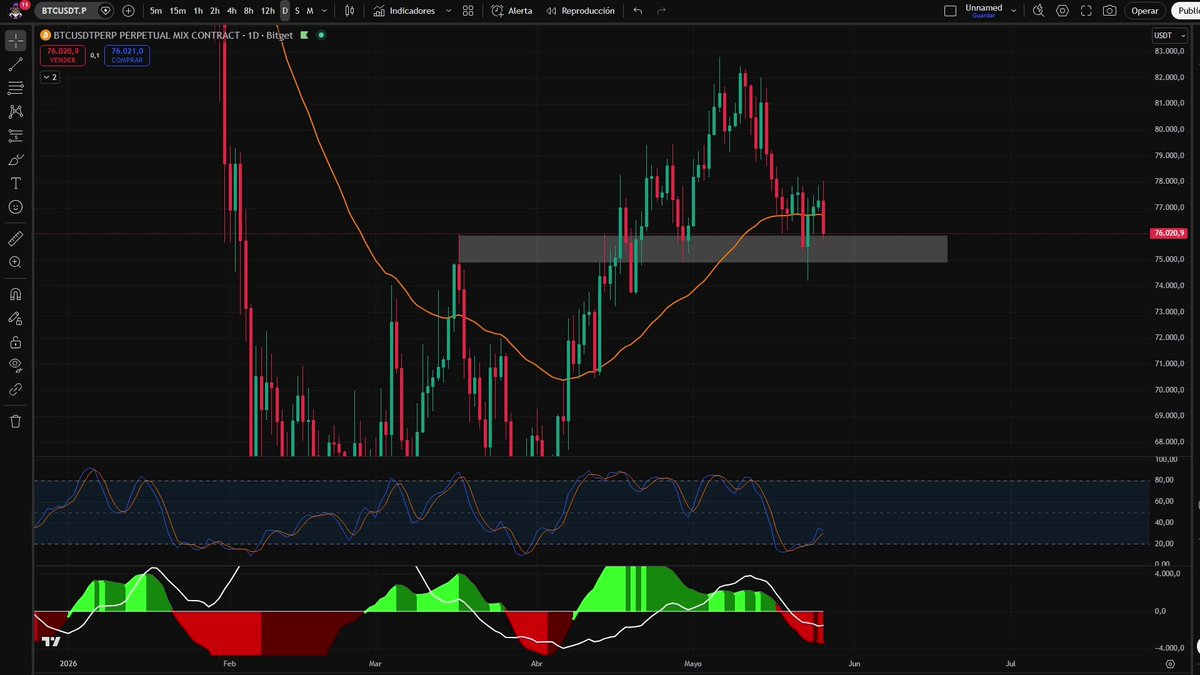Screen dimensions: 1200x675
Task: Open the candlestick chart type menu
Action: point(349,11)
